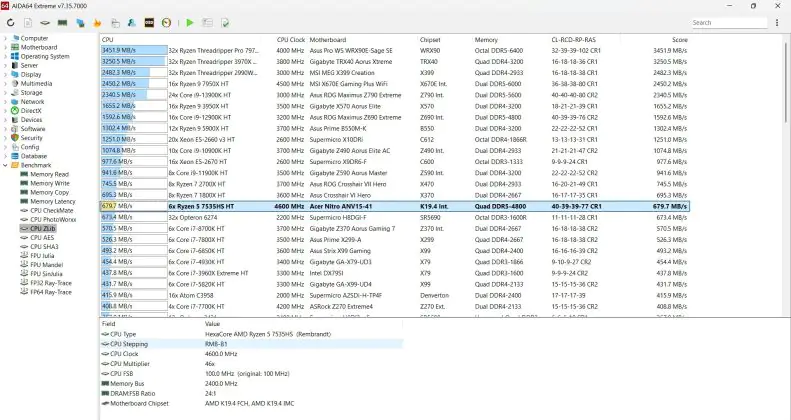Select CPU PhotoWorxx benchmark
791x420 pixels.
pyautogui.click(x=53, y=220)
